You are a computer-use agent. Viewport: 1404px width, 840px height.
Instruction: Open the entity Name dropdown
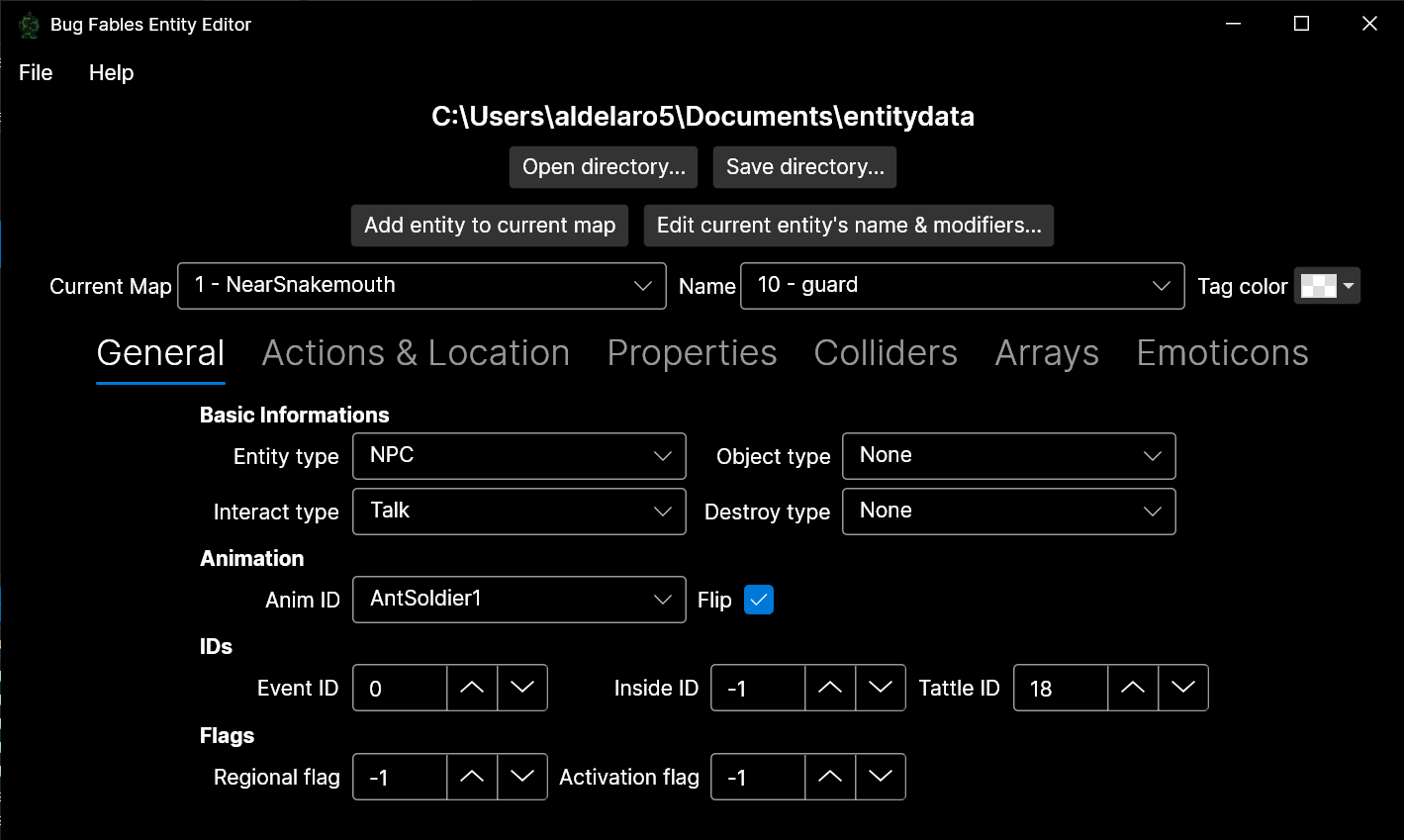click(962, 286)
